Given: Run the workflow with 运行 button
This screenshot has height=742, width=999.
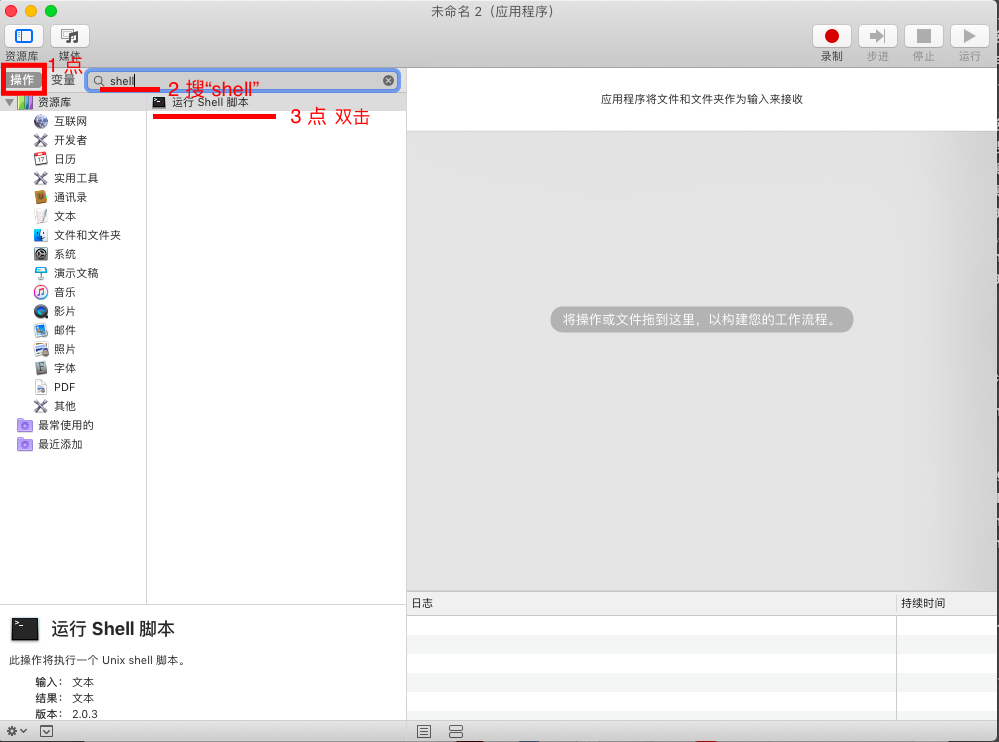Looking at the screenshot, I should click(969, 36).
